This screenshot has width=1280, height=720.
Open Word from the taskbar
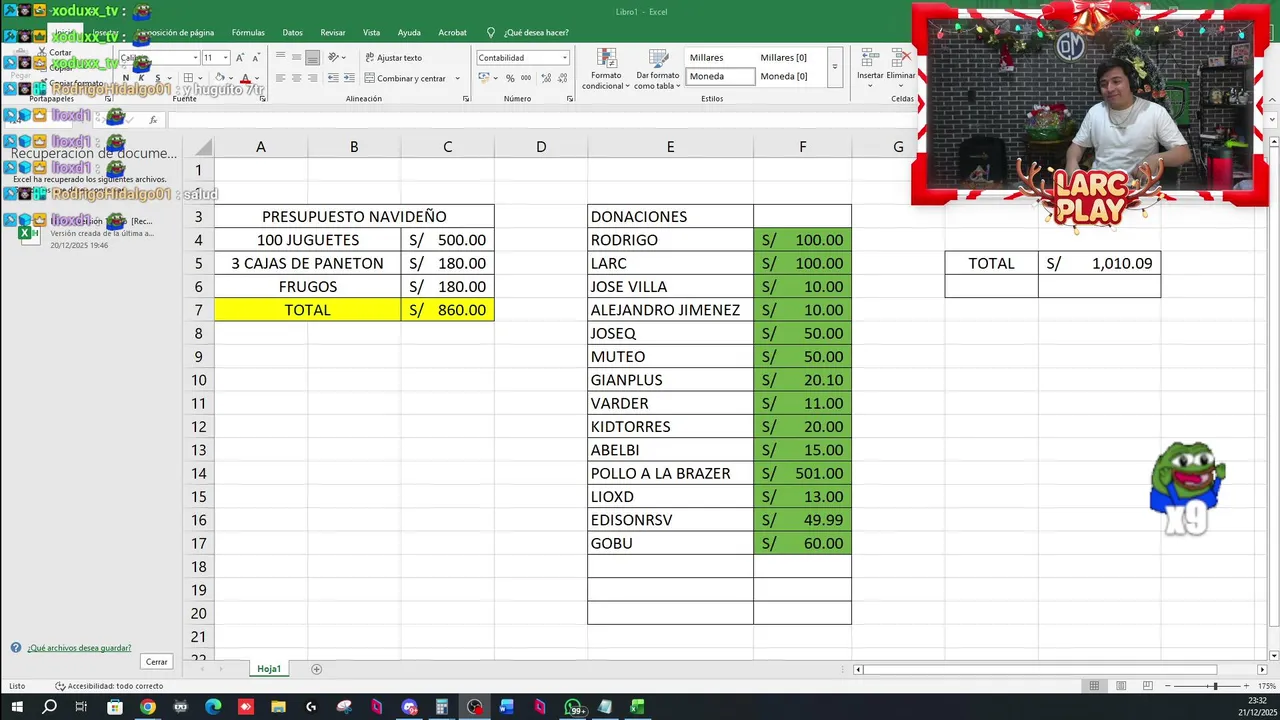coord(507,707)
